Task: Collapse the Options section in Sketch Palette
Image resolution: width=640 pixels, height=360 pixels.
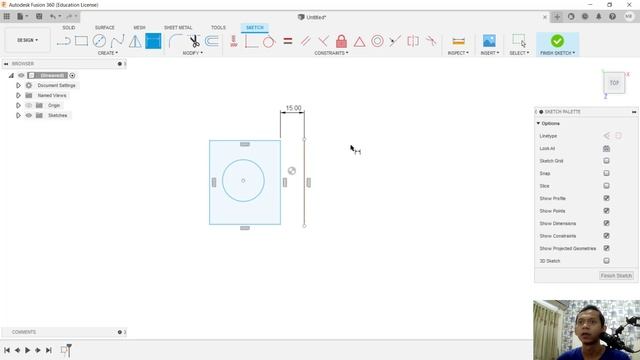Action: (538, 123)
